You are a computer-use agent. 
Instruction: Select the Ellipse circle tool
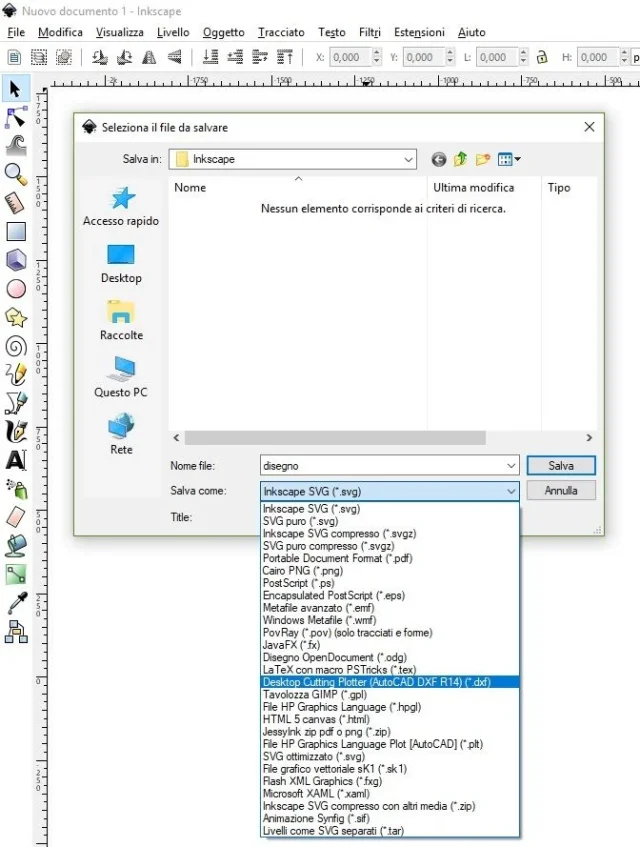(16, 289)
